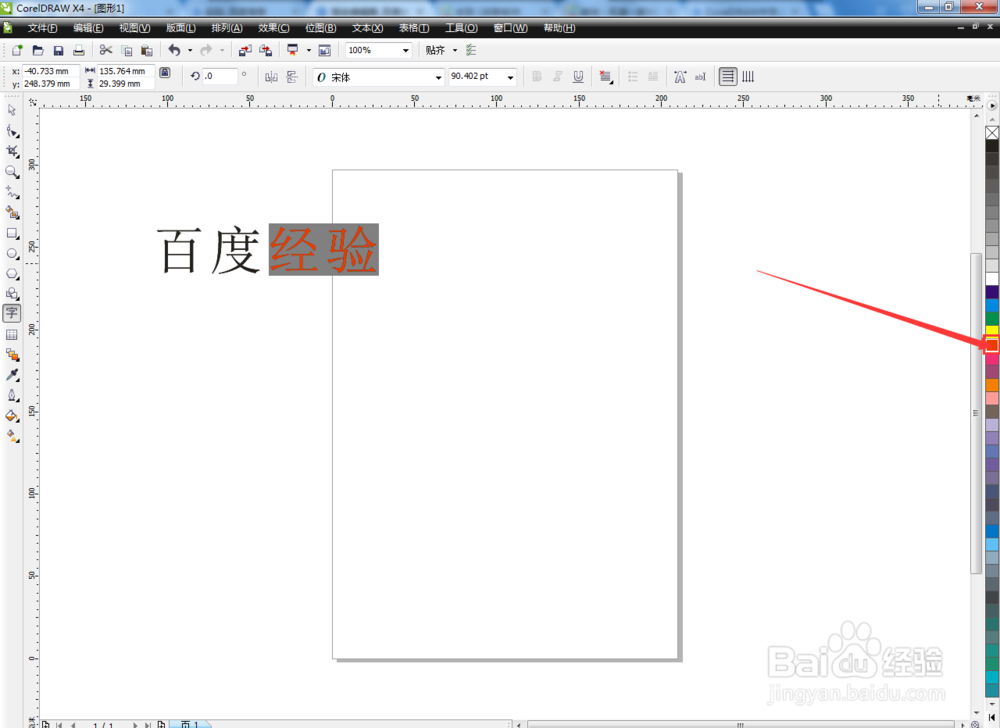The image size is (1000, 728).
Task: Select the Pick tool
Action: pos(11,110)
